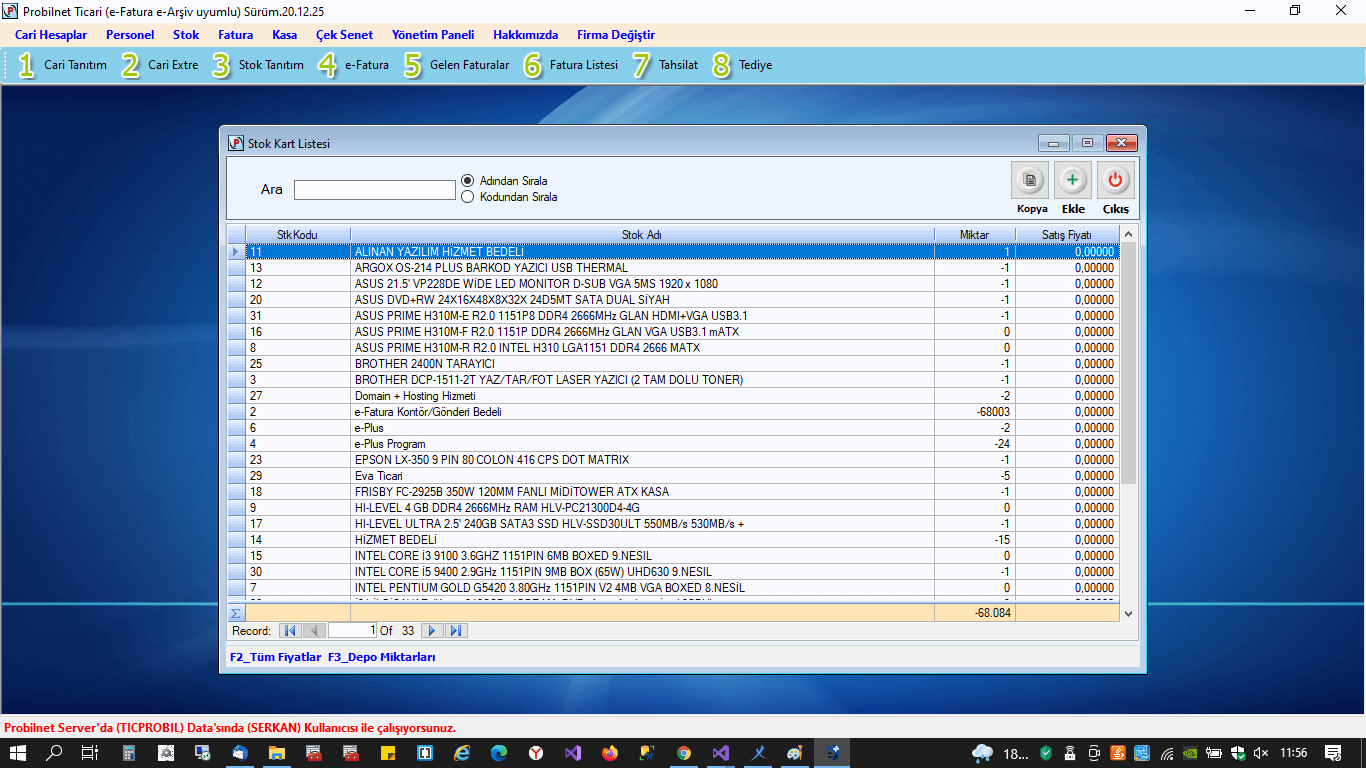Open Stok Tanıtım shortcut number 3
Image resolution: width=1366 pixels, height=768 pixels.
coord(258,65)
